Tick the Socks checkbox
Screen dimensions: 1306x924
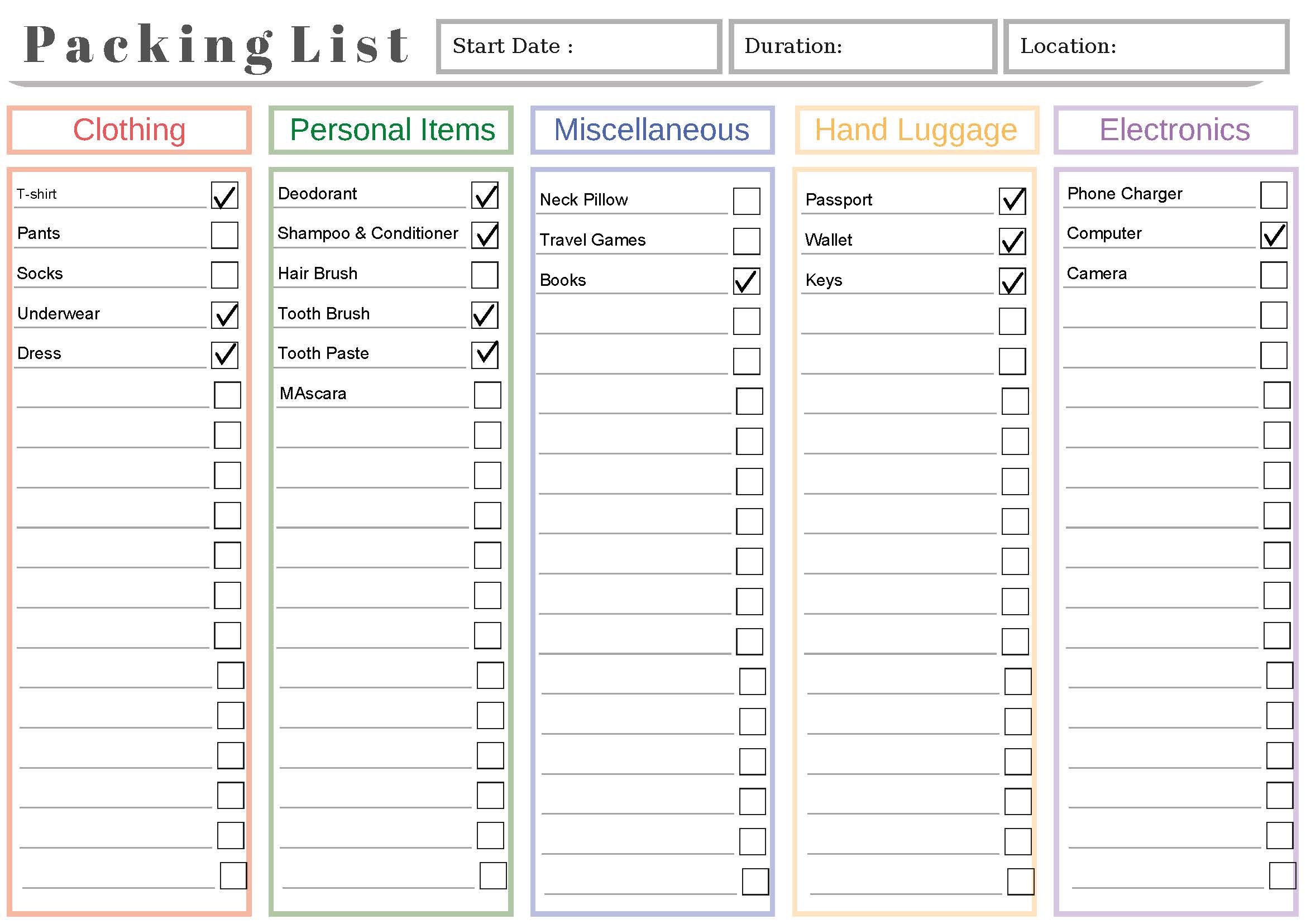click(224, 275)
